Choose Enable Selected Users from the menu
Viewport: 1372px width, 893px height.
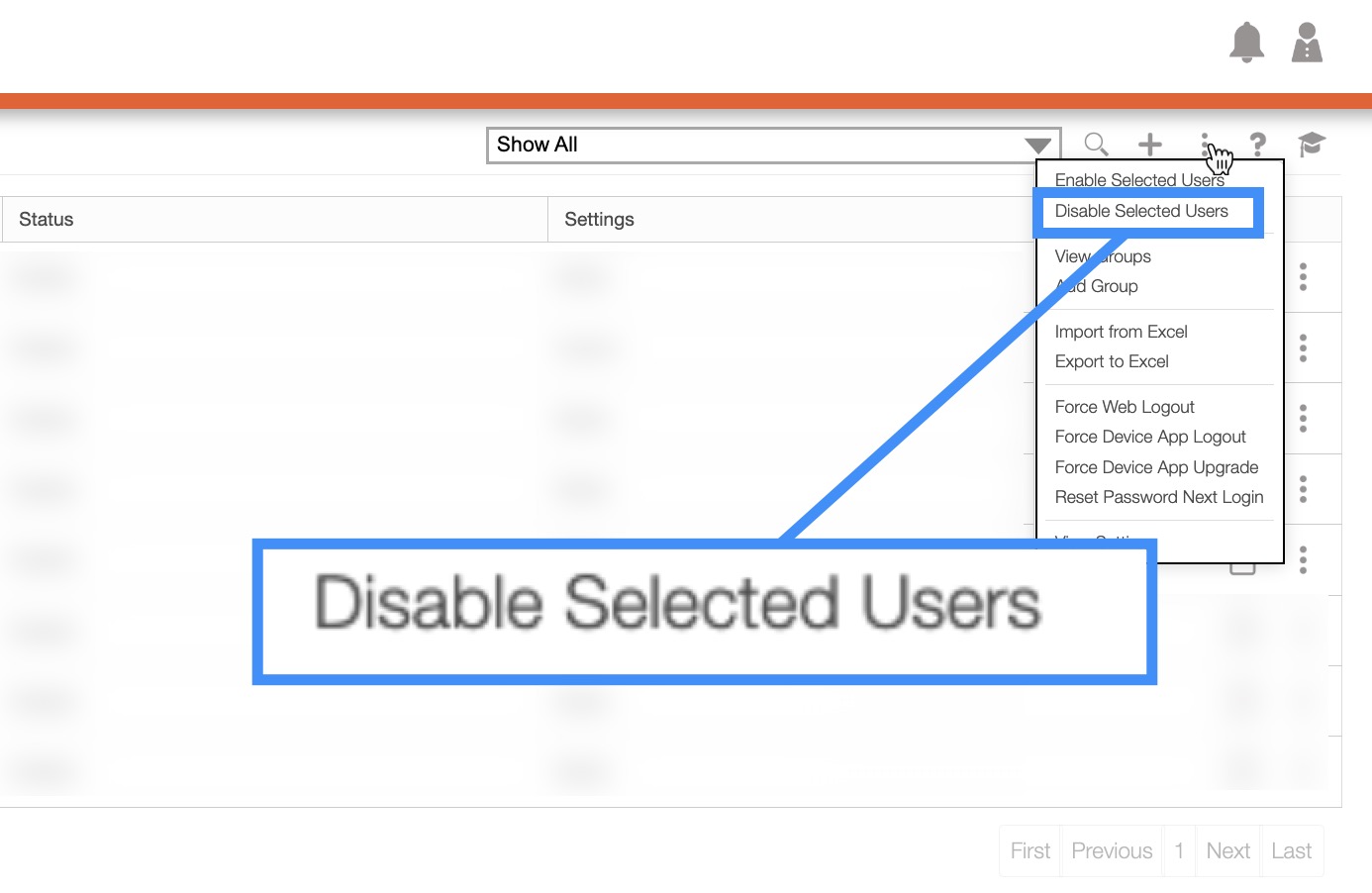coord(1139,180)
